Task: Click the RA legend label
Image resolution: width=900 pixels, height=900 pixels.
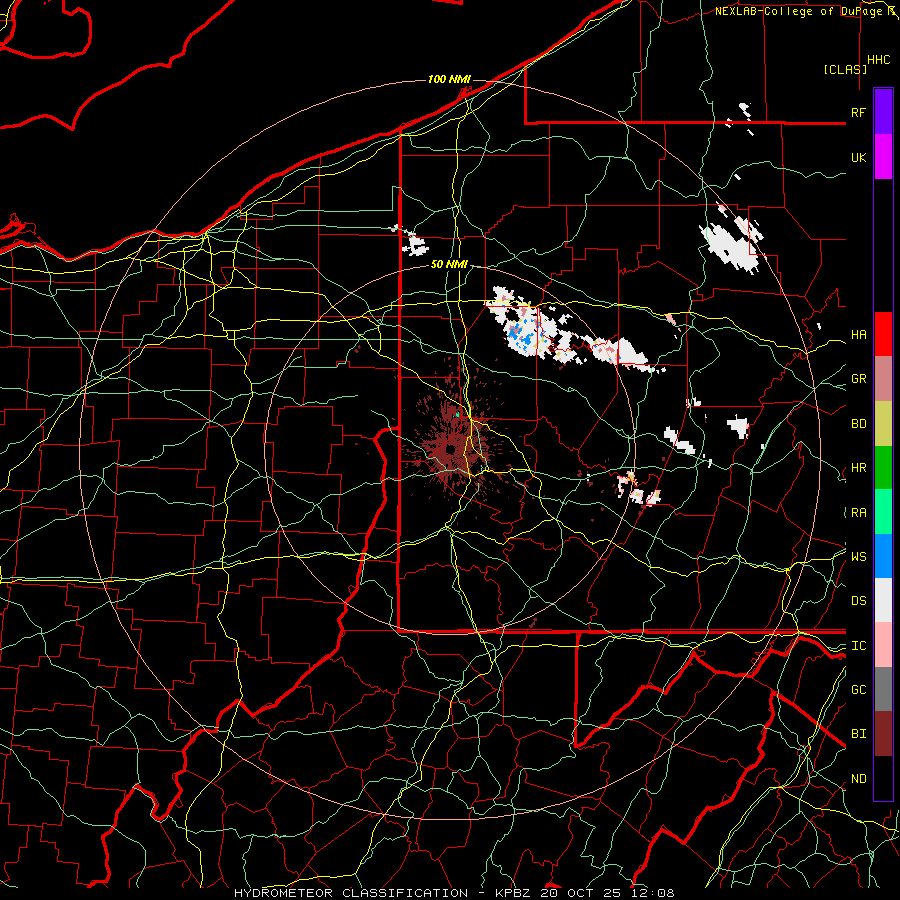Action: point(858,513)
